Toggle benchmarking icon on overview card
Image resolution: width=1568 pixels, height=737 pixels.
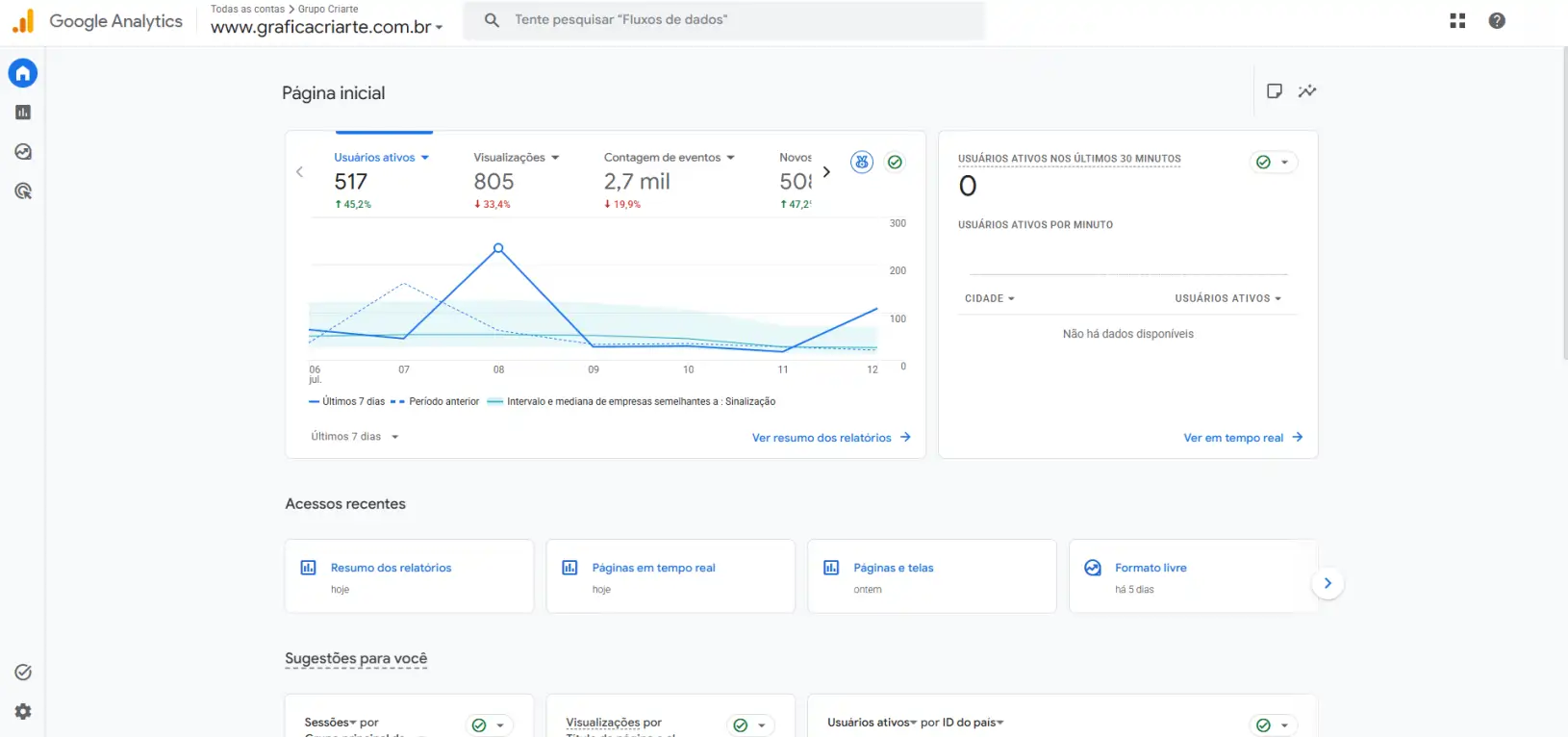point(862,162)
